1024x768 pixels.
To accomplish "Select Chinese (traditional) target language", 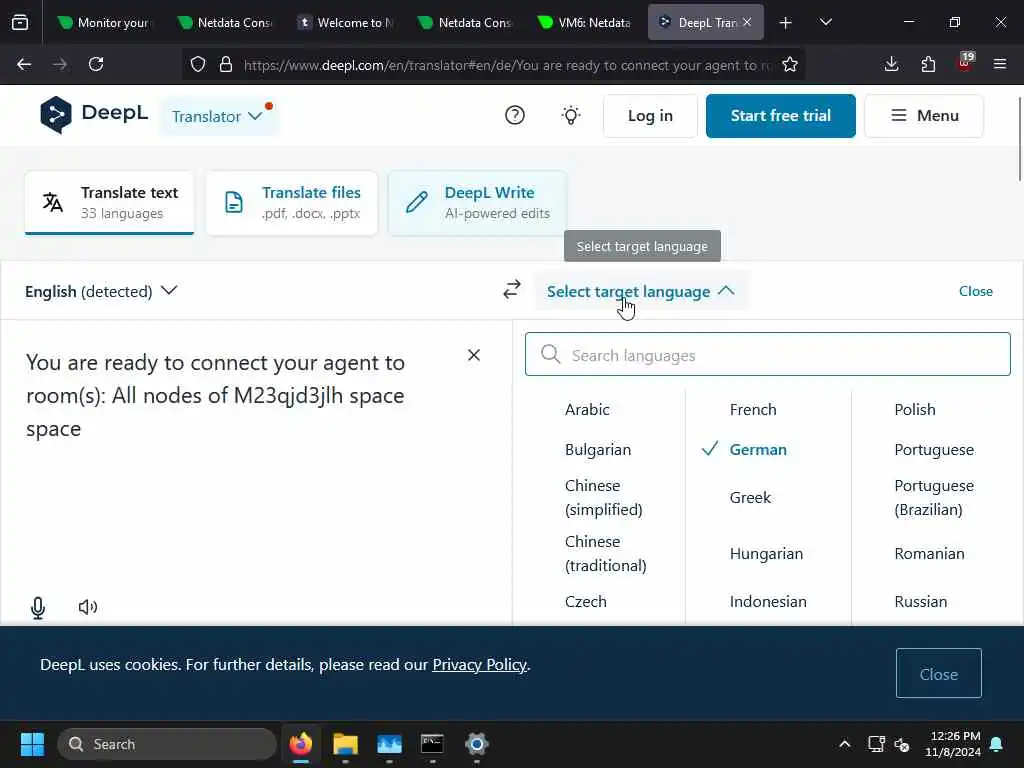I will click(x=605, y=554).
